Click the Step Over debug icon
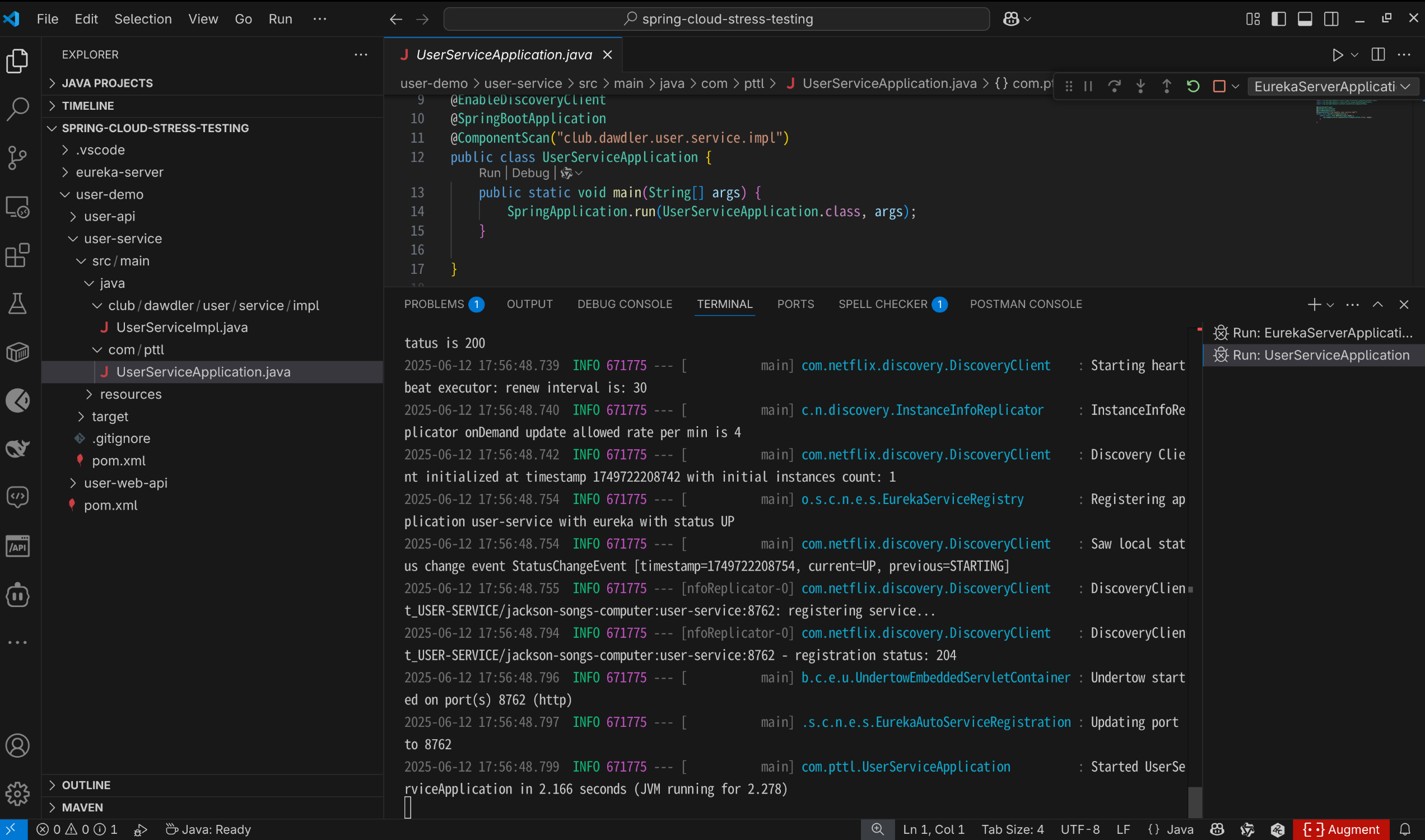The image size is (1425, 840). pos(1114,86)
